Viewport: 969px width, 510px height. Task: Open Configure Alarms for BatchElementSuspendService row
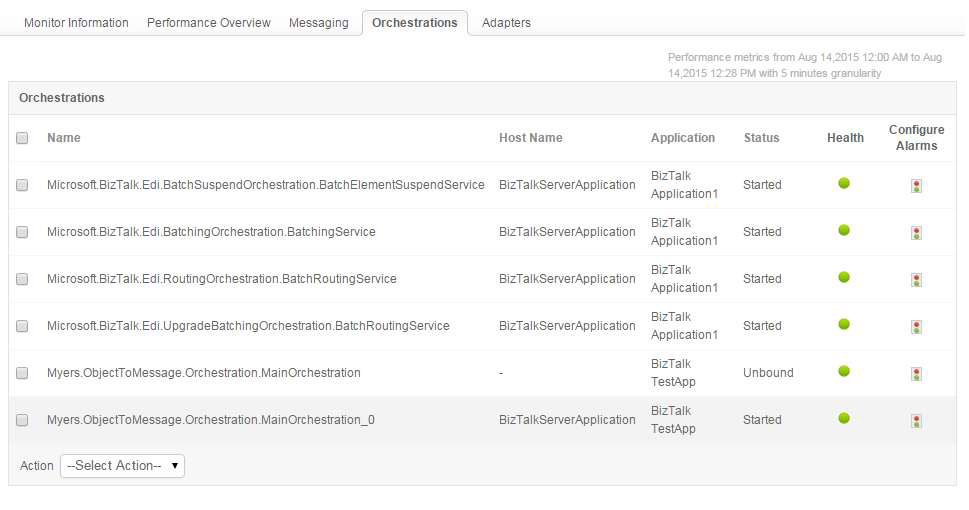tap(916, 186)
